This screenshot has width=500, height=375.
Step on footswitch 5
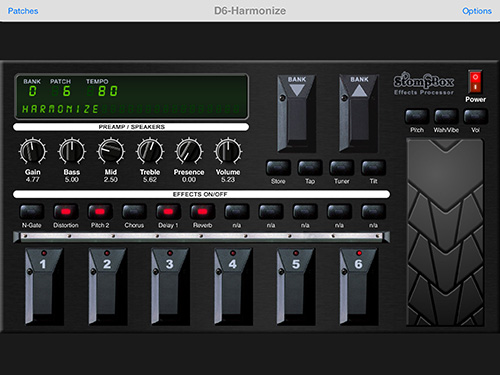click(296, 287)
